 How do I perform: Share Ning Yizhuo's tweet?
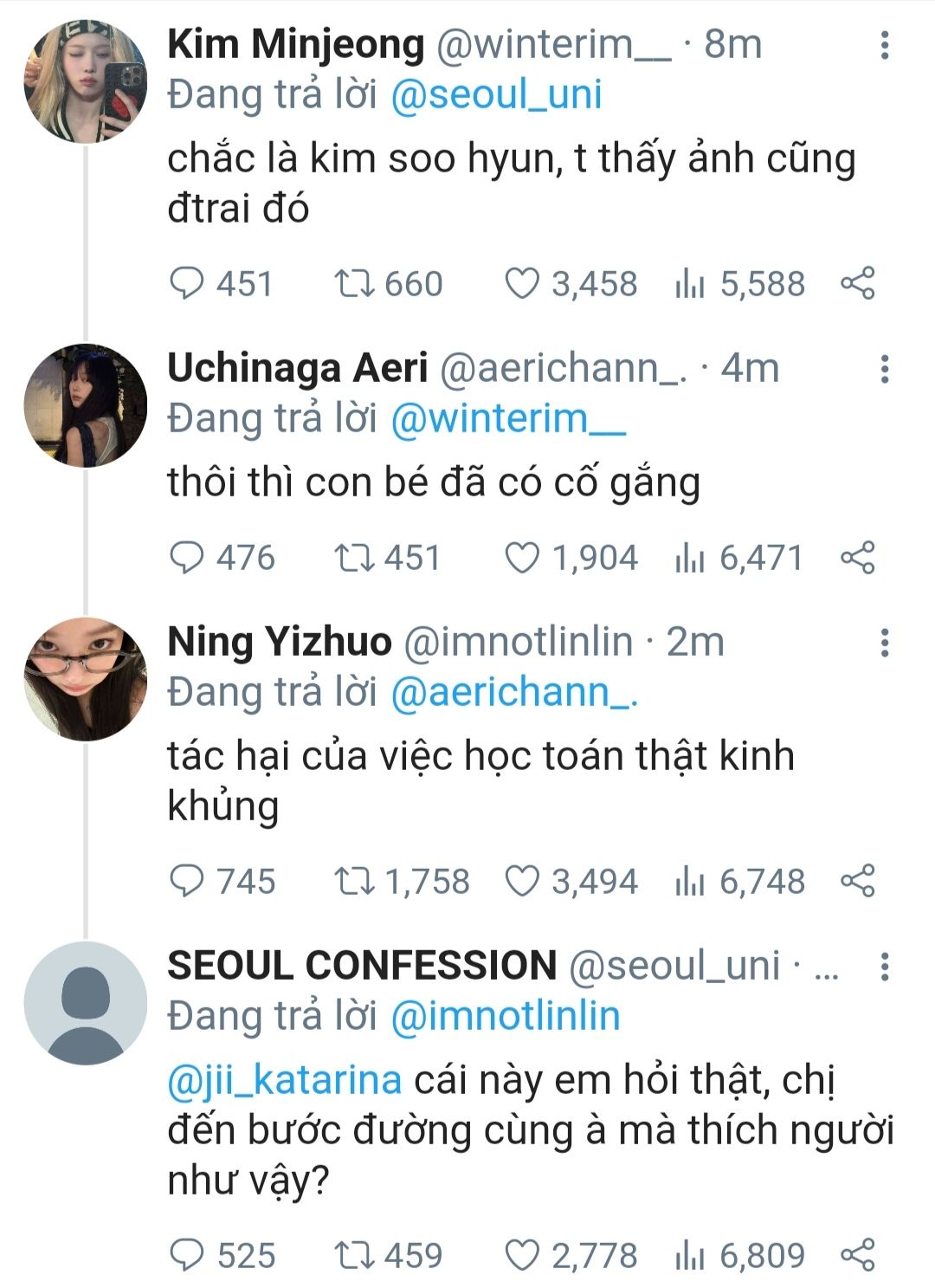click(858, 882)
